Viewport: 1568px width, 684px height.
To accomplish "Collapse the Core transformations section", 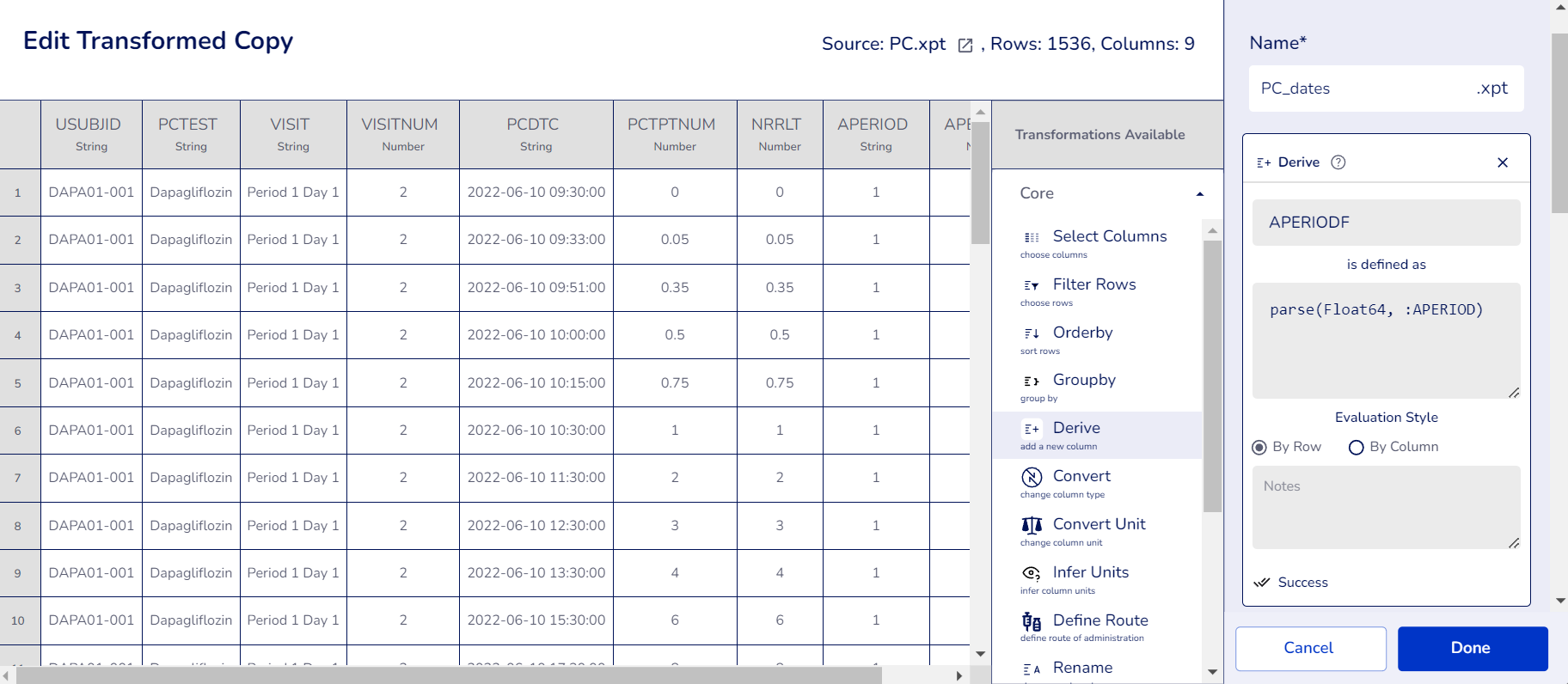I will click(1200, 194).
